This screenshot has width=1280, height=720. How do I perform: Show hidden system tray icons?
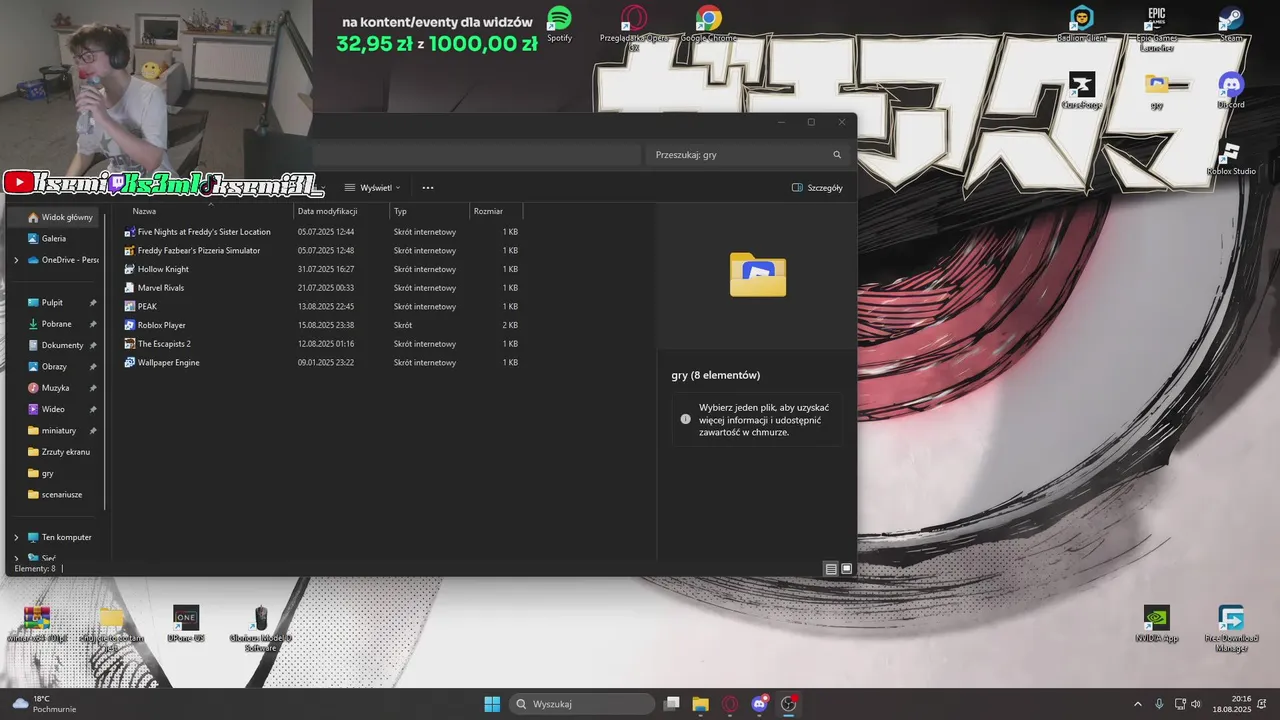[x=1137, y=704]
